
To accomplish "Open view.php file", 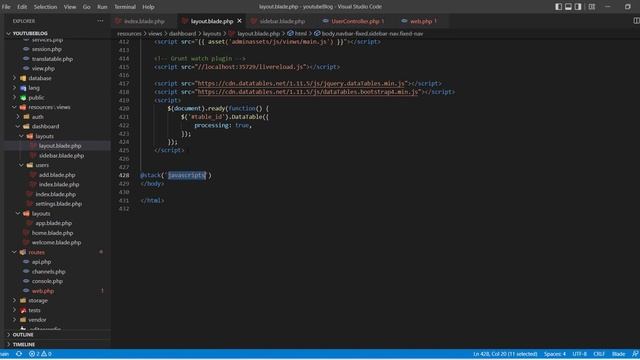I will [43, 69].
